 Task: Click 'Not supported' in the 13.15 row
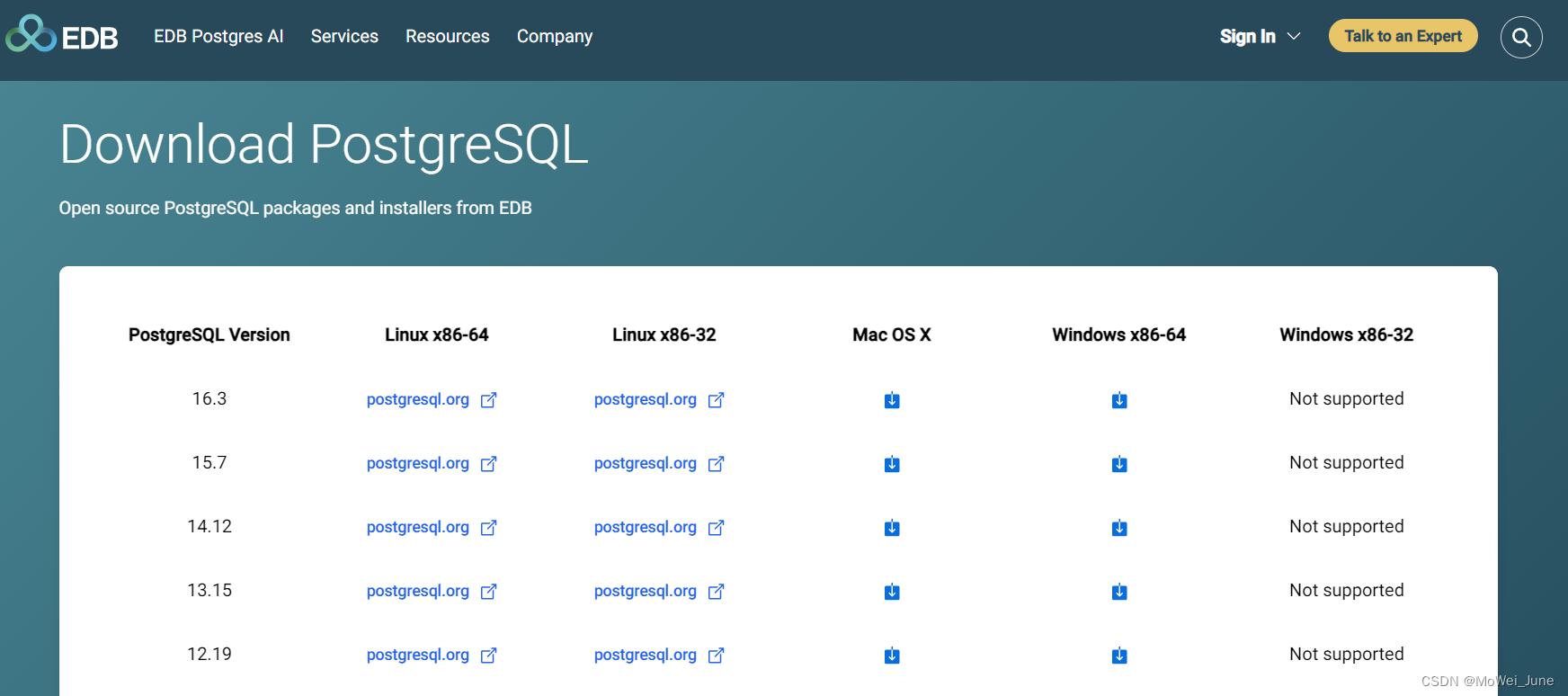(1347, 590)
